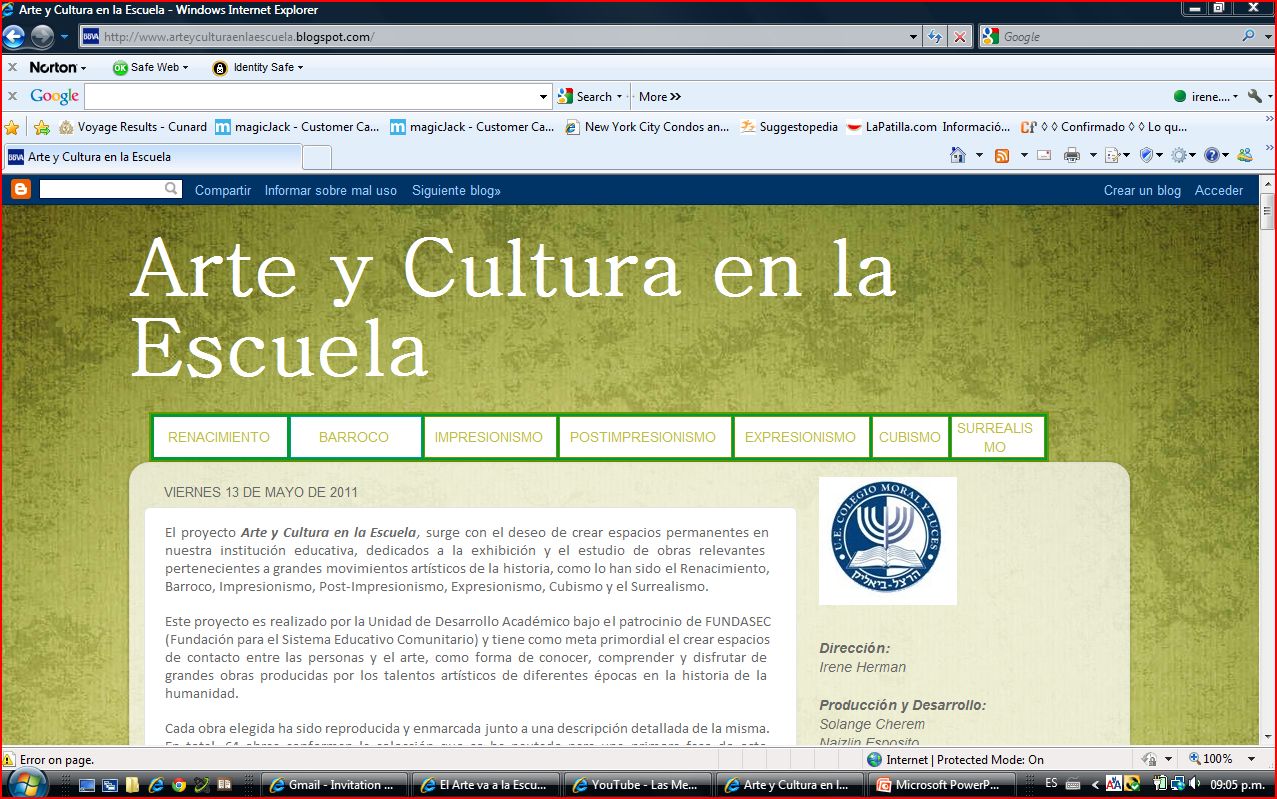Expand the Norton menu dropdown
The image size is (1277, 799).
83,68
